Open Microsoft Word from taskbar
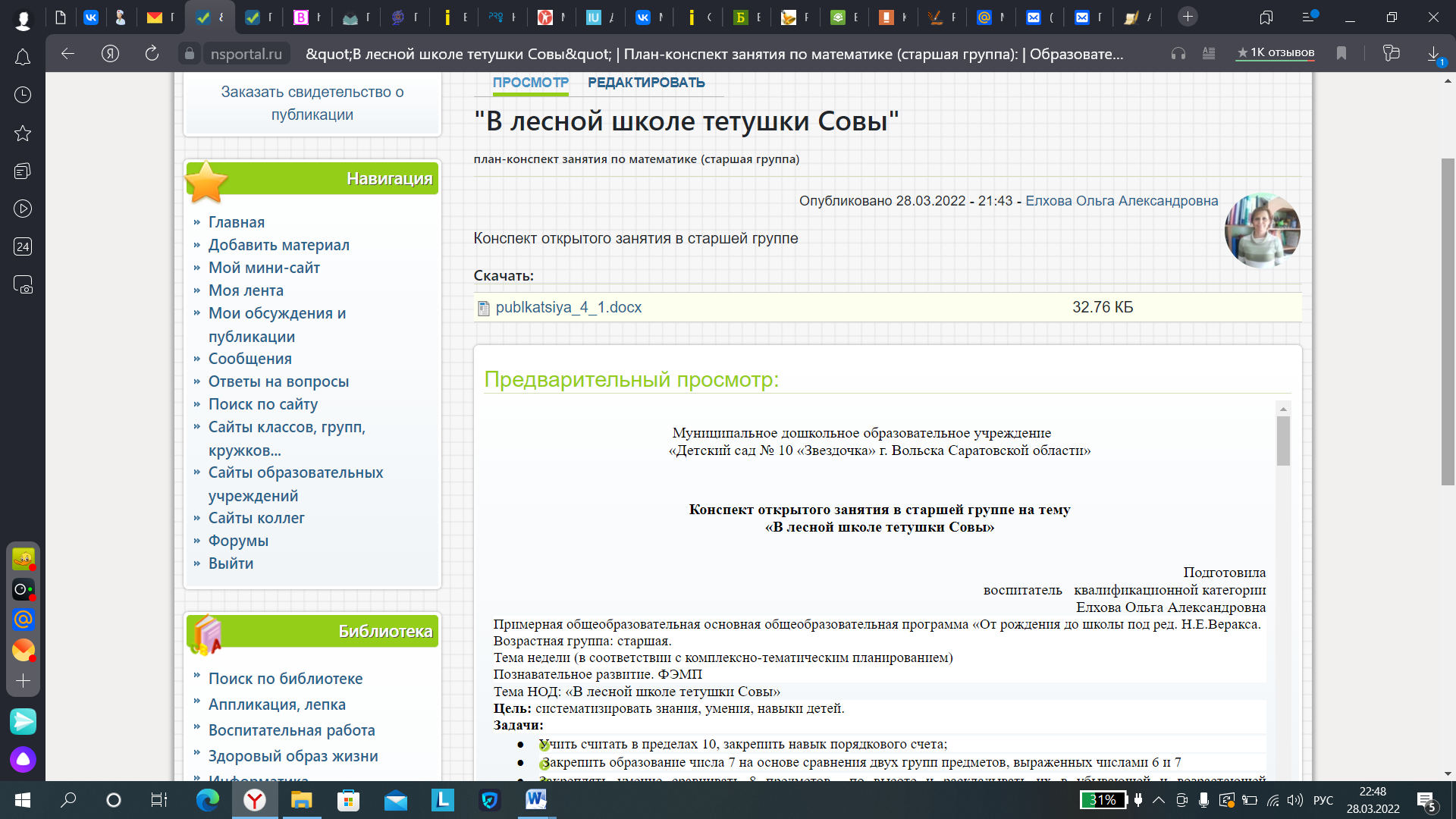This screenshot has height=819, width=1456. (535, 799)
